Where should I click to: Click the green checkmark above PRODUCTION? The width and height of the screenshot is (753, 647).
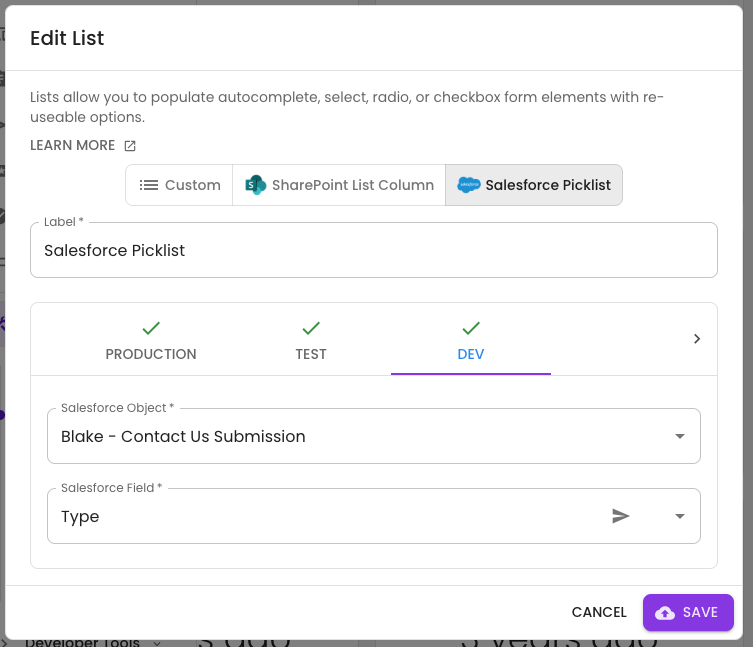(151, 329)
